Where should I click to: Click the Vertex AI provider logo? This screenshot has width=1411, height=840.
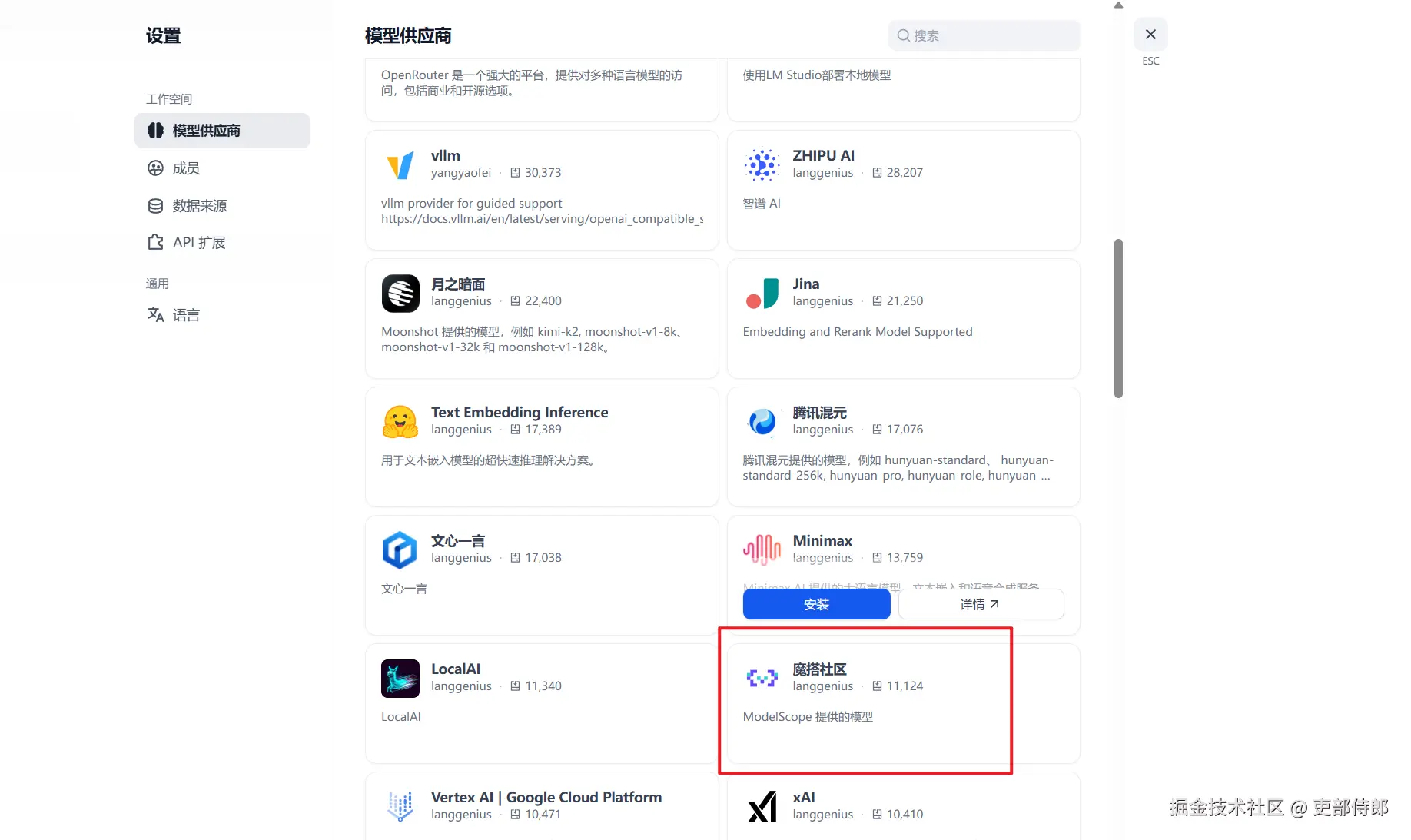(x=400, y=807)
